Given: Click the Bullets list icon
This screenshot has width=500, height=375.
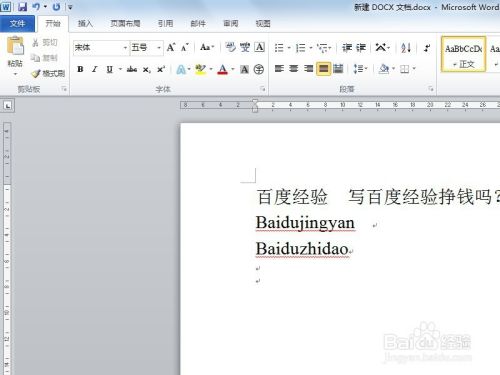Looking at the screenshot, I should (279, 48).
